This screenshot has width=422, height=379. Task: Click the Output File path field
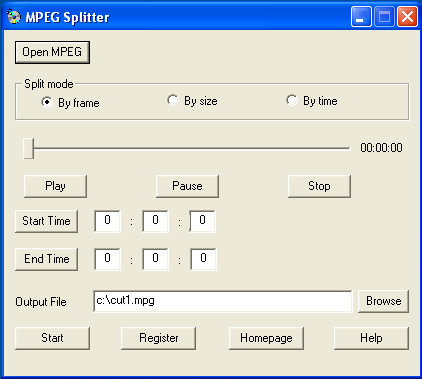point(223,301)
